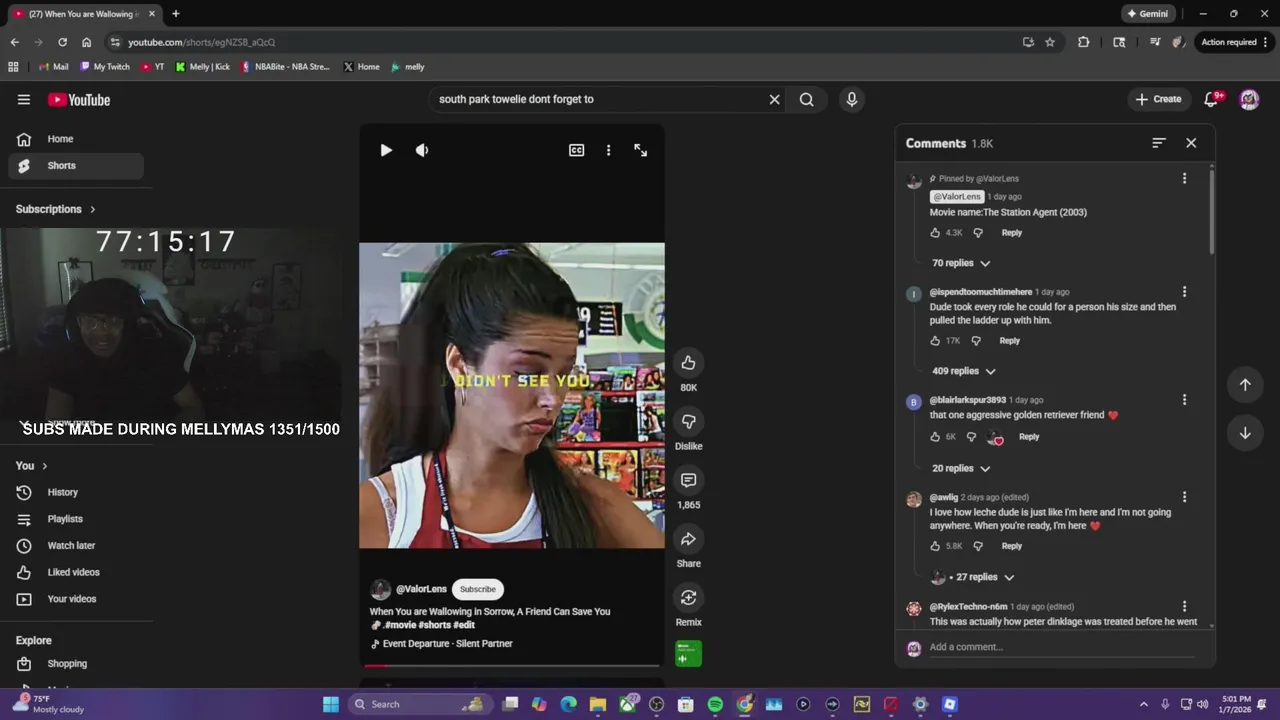Go to the previous Short with up arrow
The image size is (1280, 720).
(1245, 385)
